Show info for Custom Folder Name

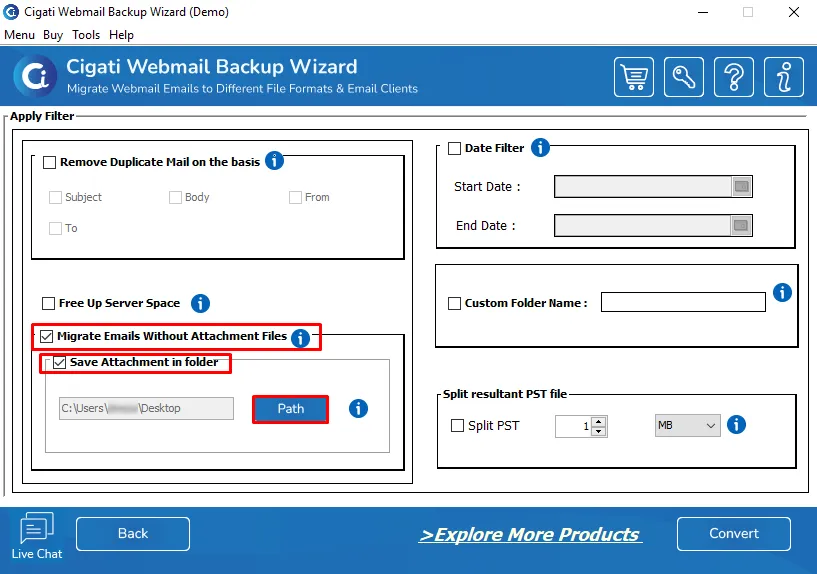tap(782, 292)
